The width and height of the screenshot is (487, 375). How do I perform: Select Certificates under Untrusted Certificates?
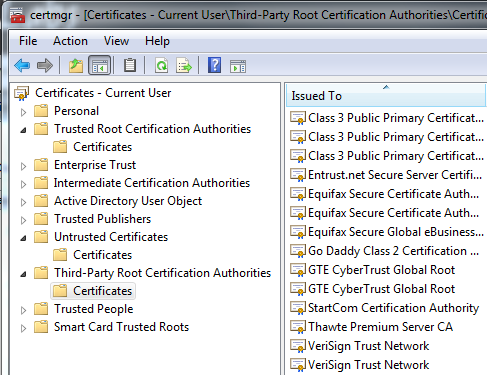tap(103, 255)
